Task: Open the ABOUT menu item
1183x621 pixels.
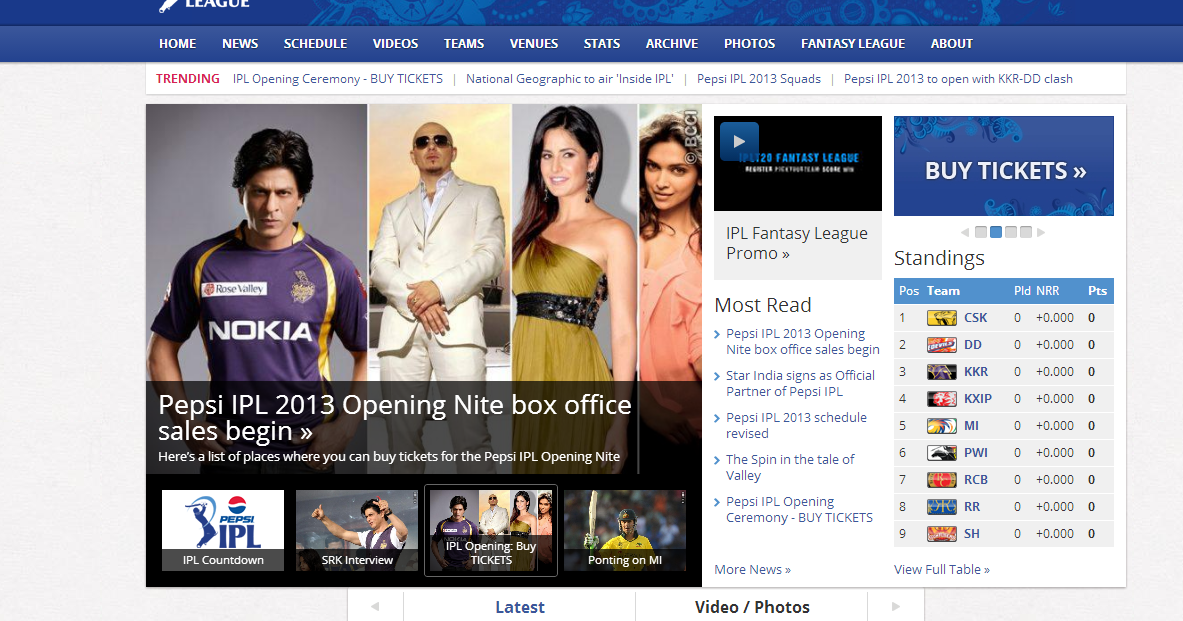Action: (x=952, y=44)
